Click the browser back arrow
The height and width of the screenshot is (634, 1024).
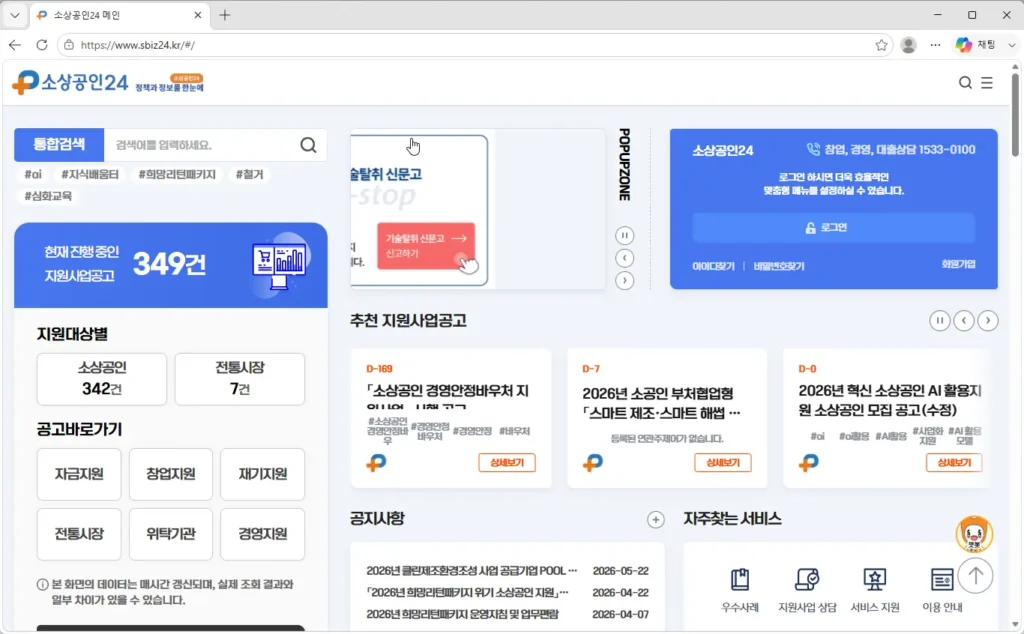pyautogui.click(x=15, y=45)
